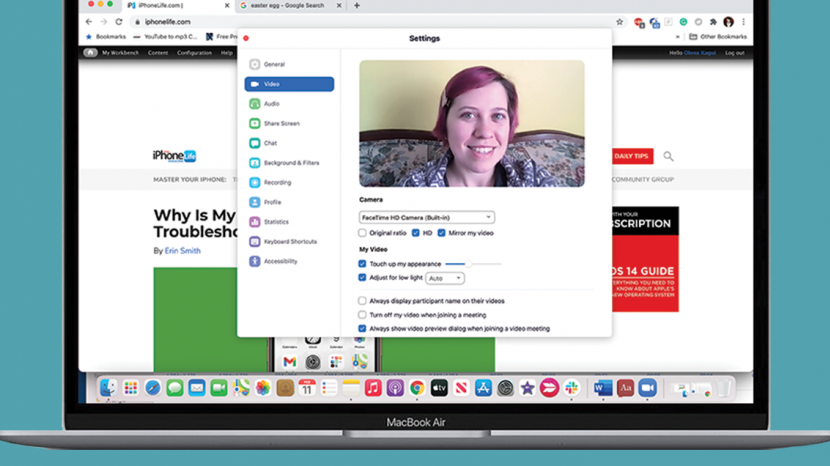
Task: Open the Music app in dock
Action: 373,388
